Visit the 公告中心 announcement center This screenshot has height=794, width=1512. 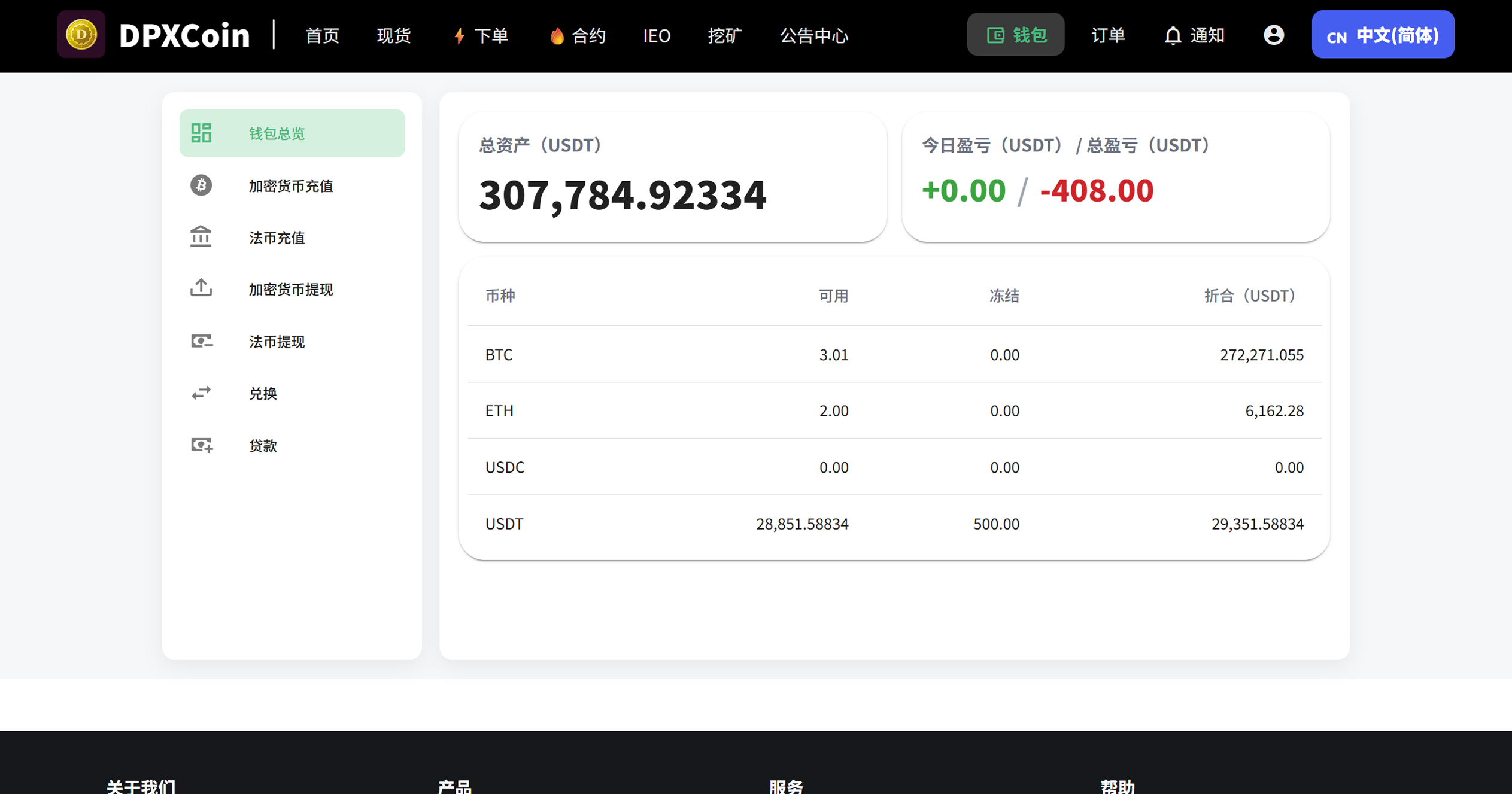[x=813, y=35]
